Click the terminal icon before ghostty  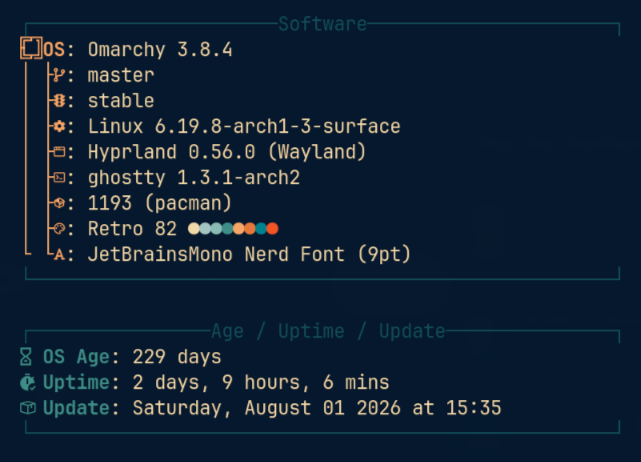(x=59, y=177)
